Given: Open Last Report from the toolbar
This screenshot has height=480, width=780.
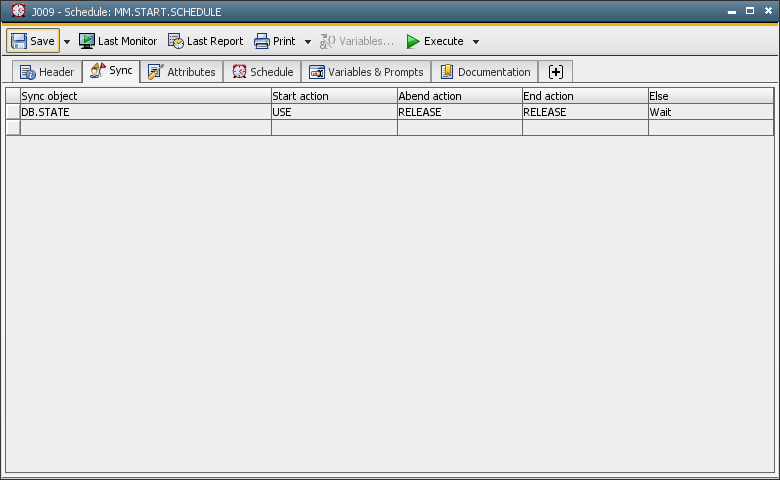Looking at the screenshot, I should click(205, 41).
